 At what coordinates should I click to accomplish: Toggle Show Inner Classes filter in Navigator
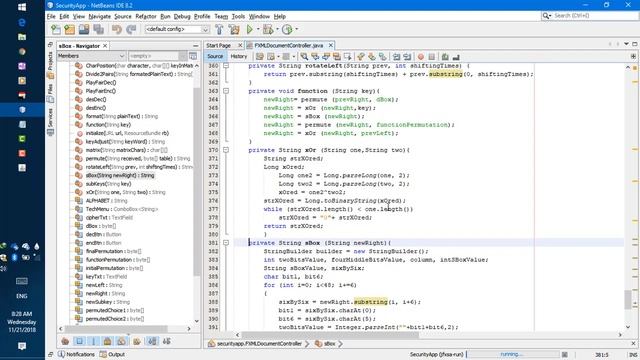click(x=122, y=341)
